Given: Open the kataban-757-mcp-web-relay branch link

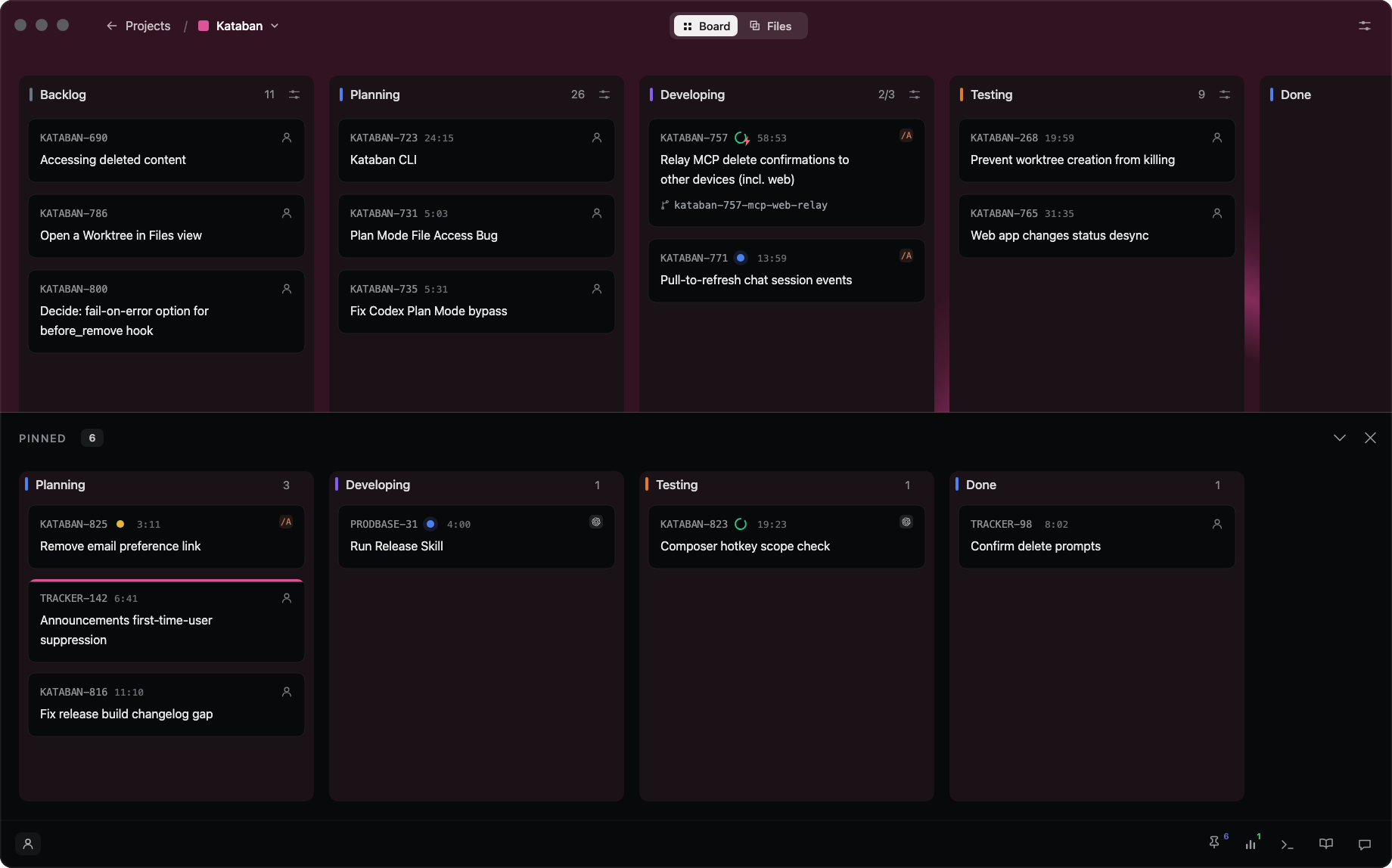Looking at the screenshot, I should 744,205.
